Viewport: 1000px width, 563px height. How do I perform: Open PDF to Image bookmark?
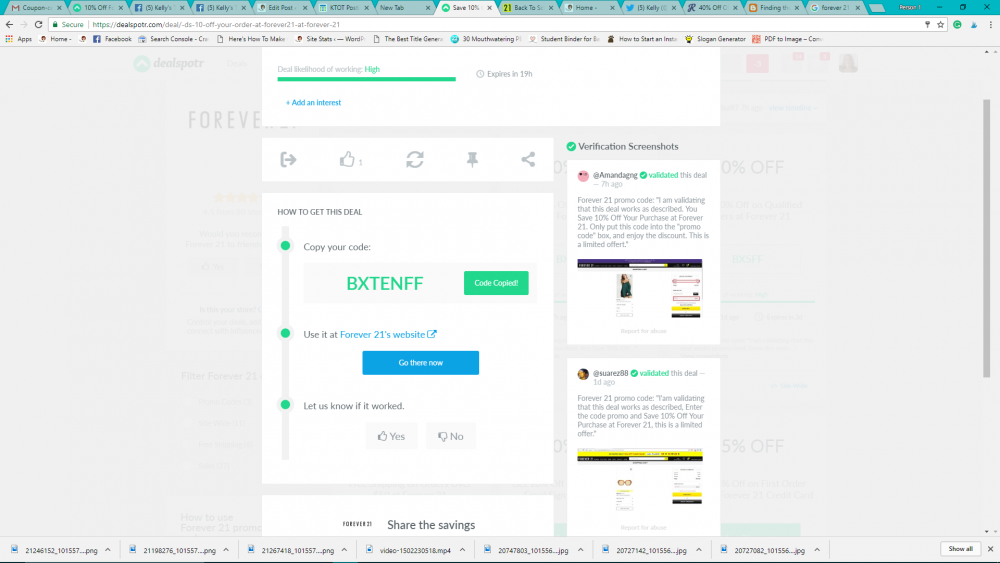[788, 39]
